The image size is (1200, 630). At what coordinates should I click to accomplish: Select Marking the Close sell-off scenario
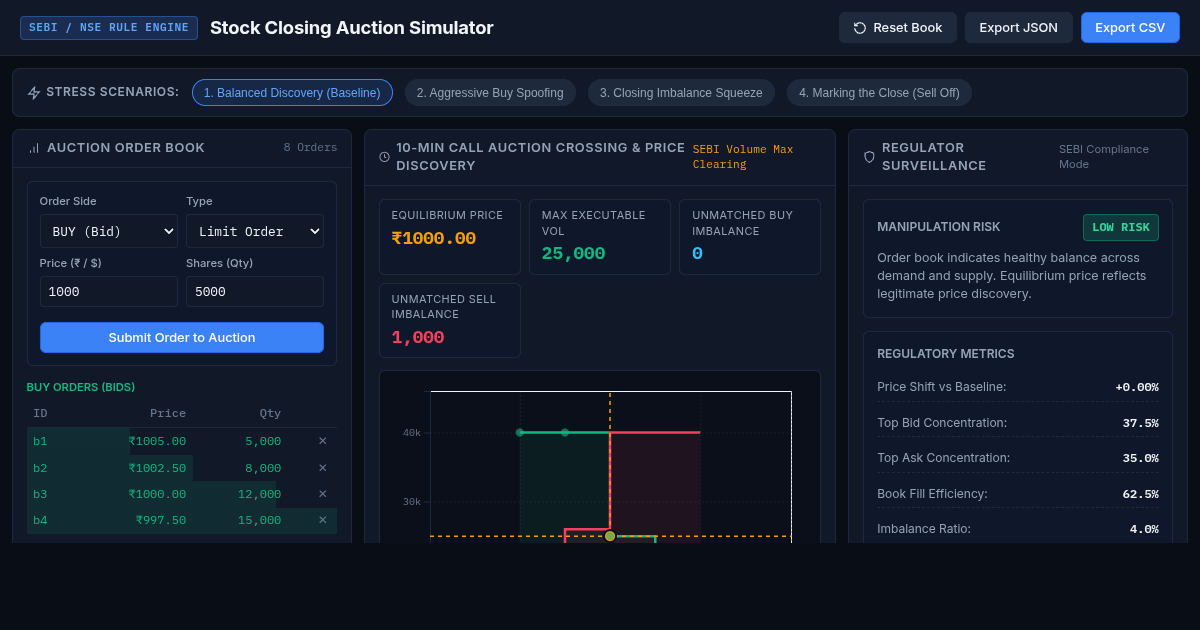[879, 93]
